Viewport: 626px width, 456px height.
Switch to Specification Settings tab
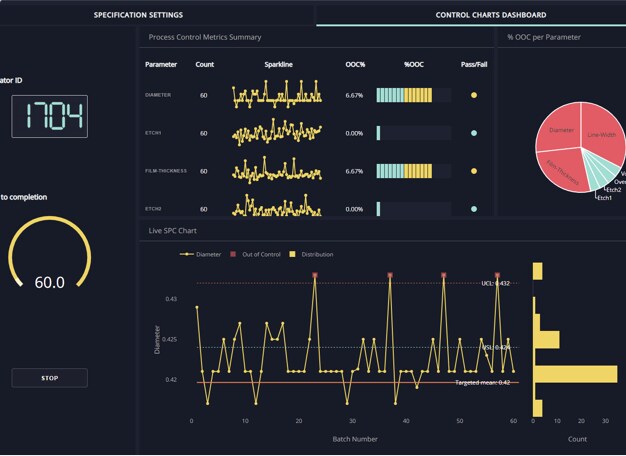(138, 15)
